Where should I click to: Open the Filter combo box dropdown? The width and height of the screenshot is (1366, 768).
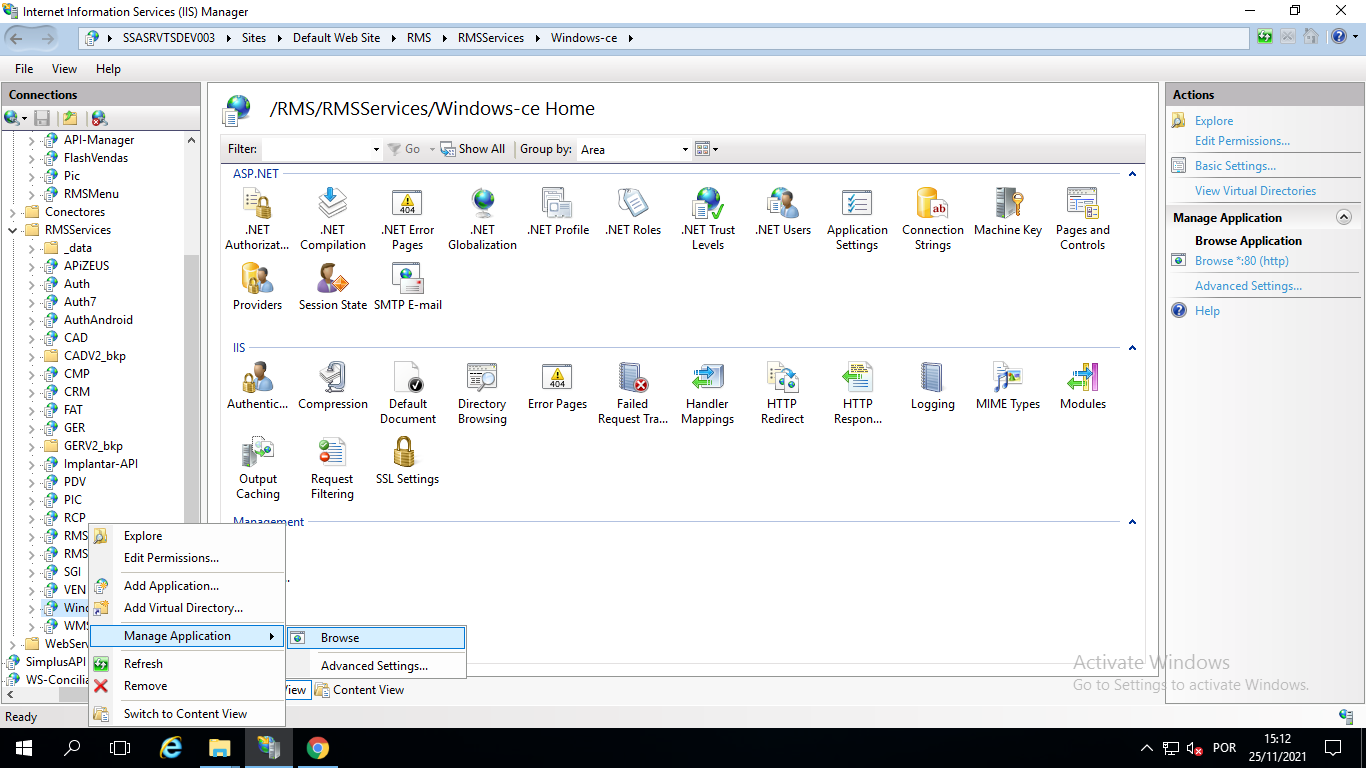[376, 150]
